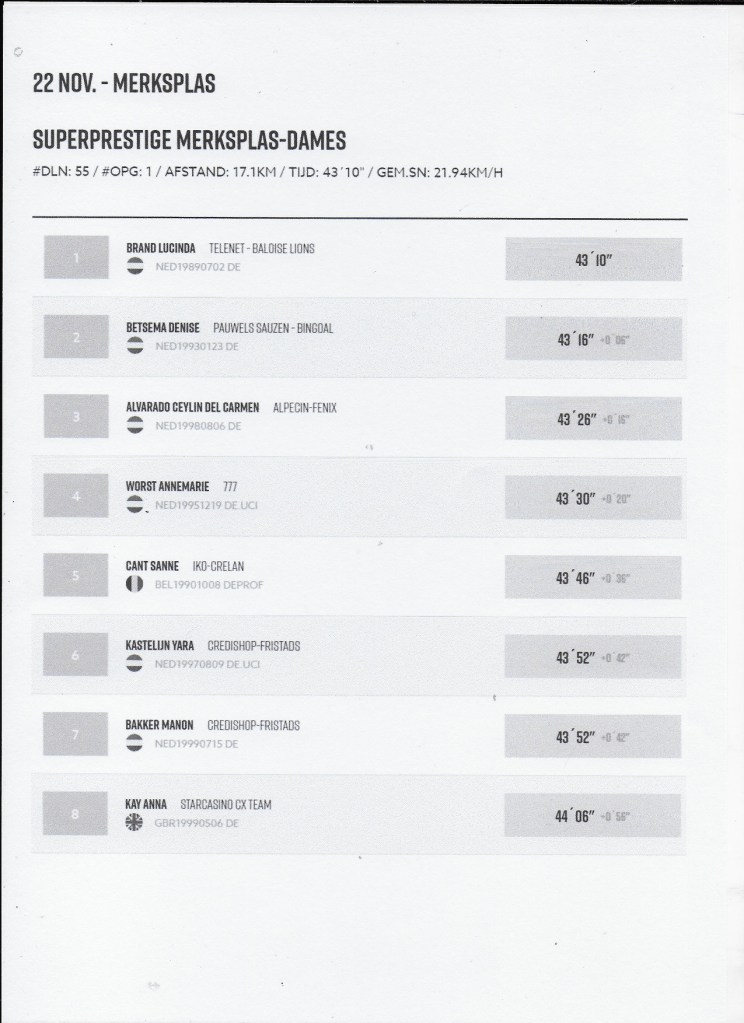Click the winning time 43'10" box

click(593, 259)
